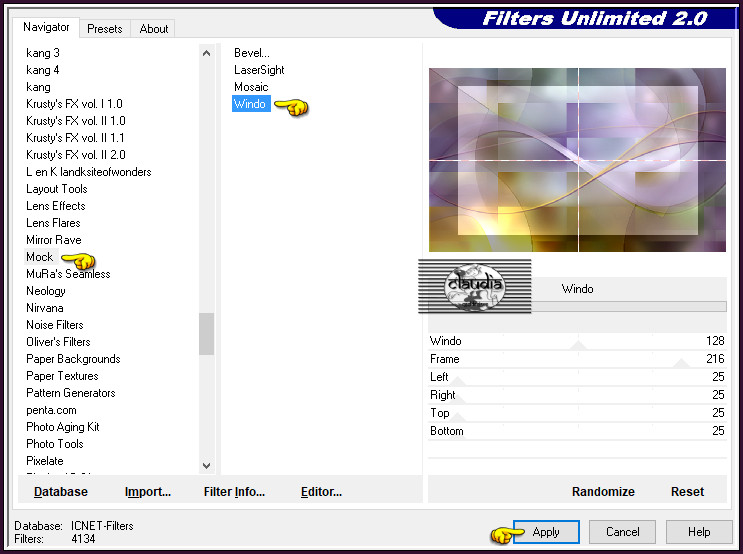Select Krusty's FX vol. II 1.1

(x=75, y=138)
